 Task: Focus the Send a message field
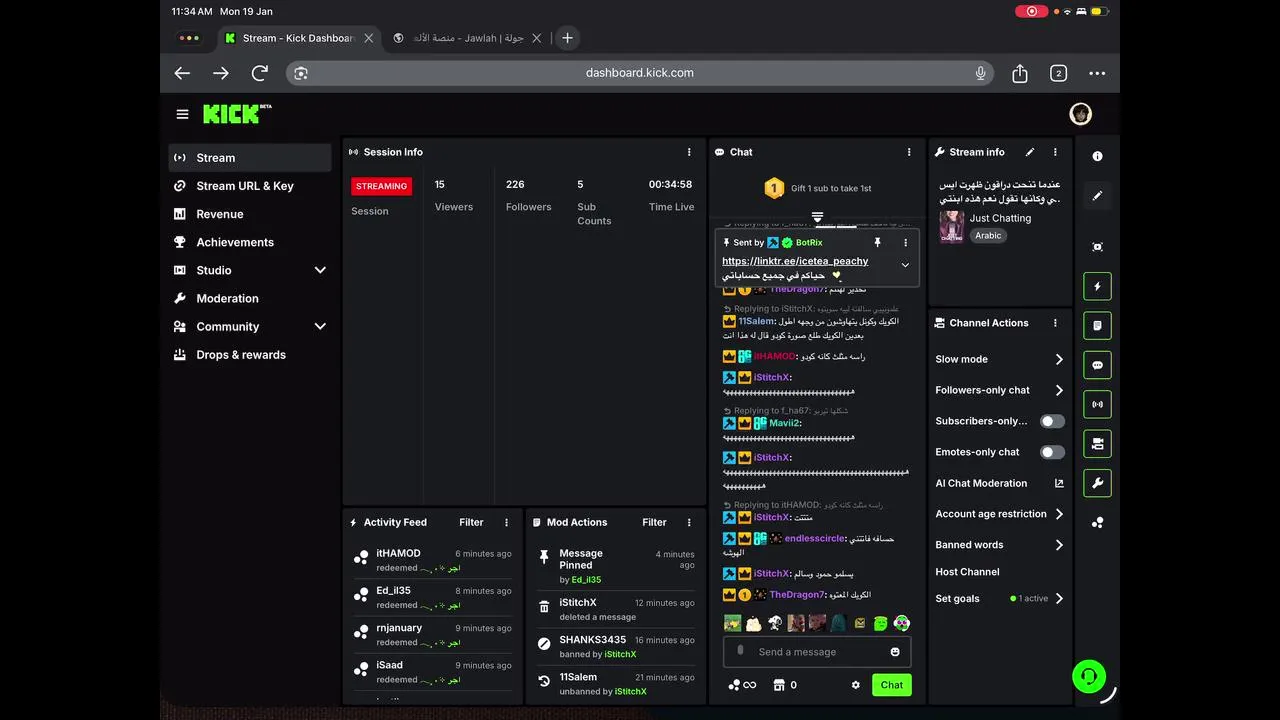pyautogui.click(x=815, y=652)
